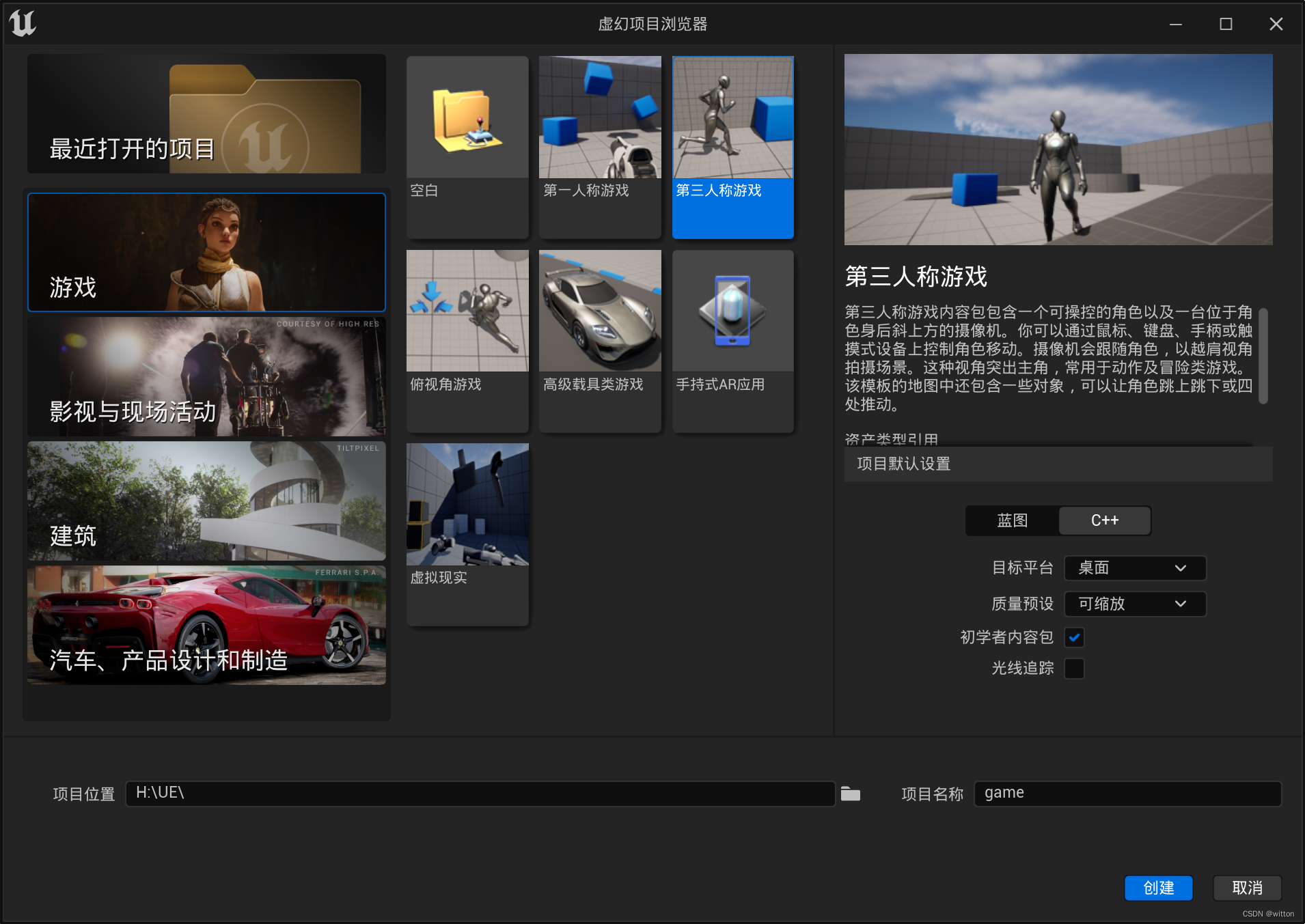Click the folder browse icon next to 项目位置

pos(849,794)
